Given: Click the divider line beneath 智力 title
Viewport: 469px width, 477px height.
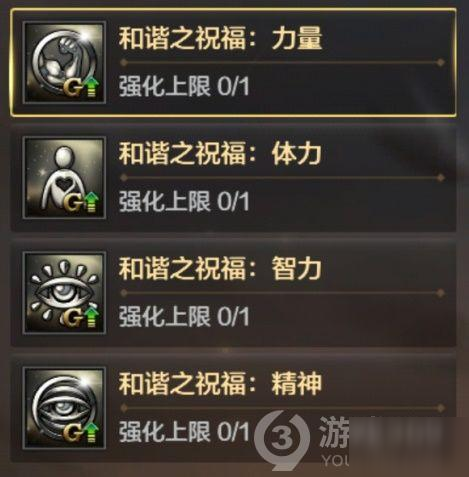Looking at the screenshot, I should point(282,293).
